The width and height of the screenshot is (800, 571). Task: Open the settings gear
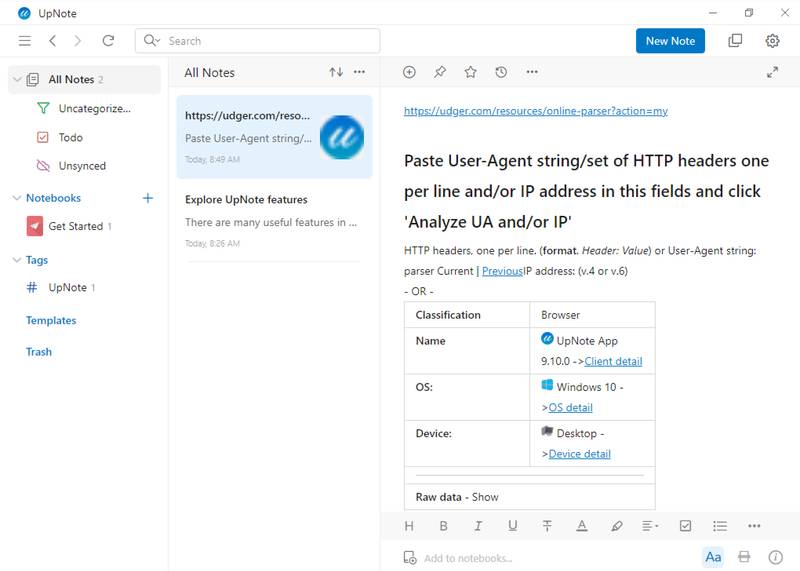[772, 41]
